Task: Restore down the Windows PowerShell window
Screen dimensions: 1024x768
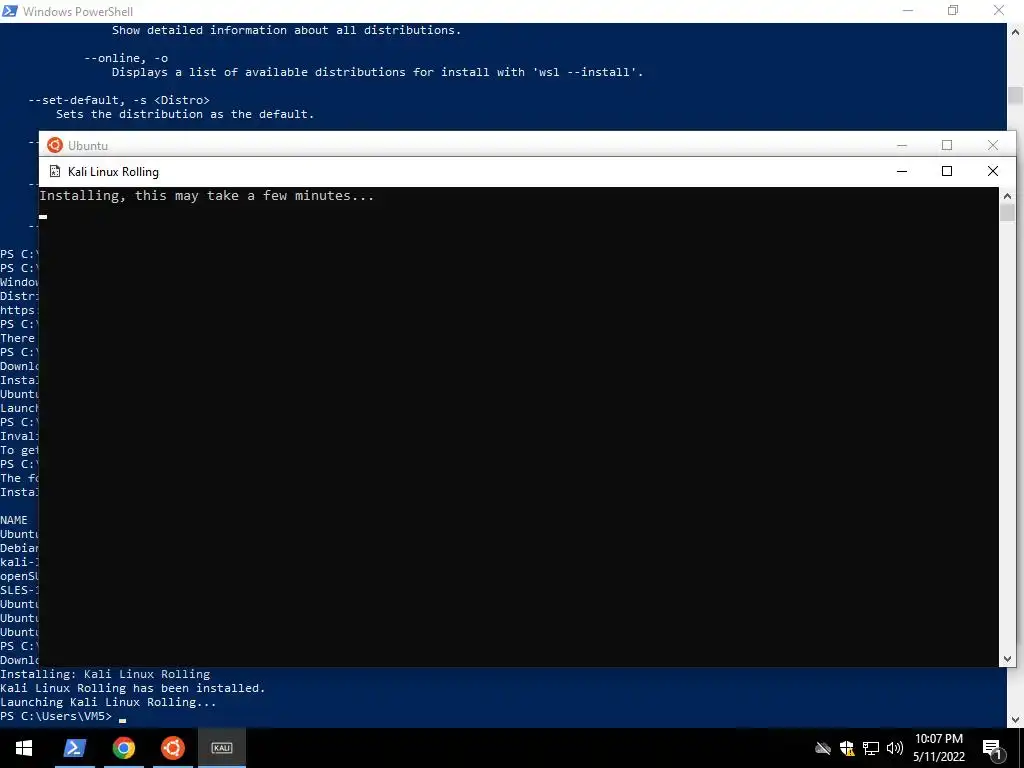Action: tap(953, 10)
